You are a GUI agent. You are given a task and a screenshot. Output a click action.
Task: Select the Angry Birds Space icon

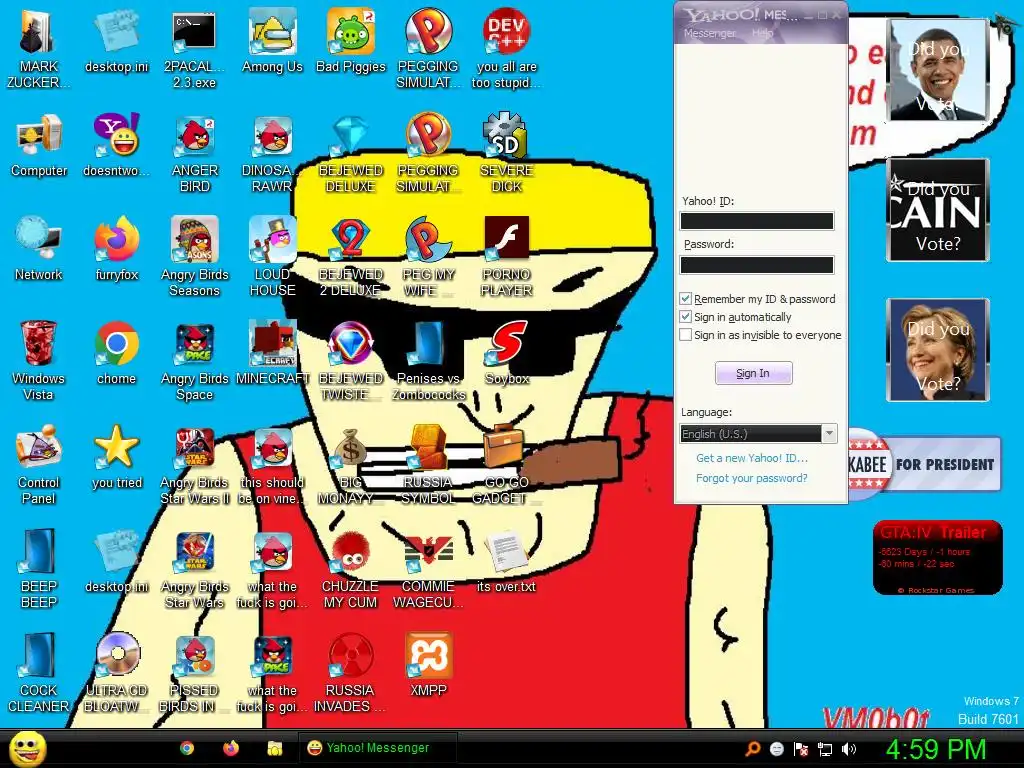[195, 360]
